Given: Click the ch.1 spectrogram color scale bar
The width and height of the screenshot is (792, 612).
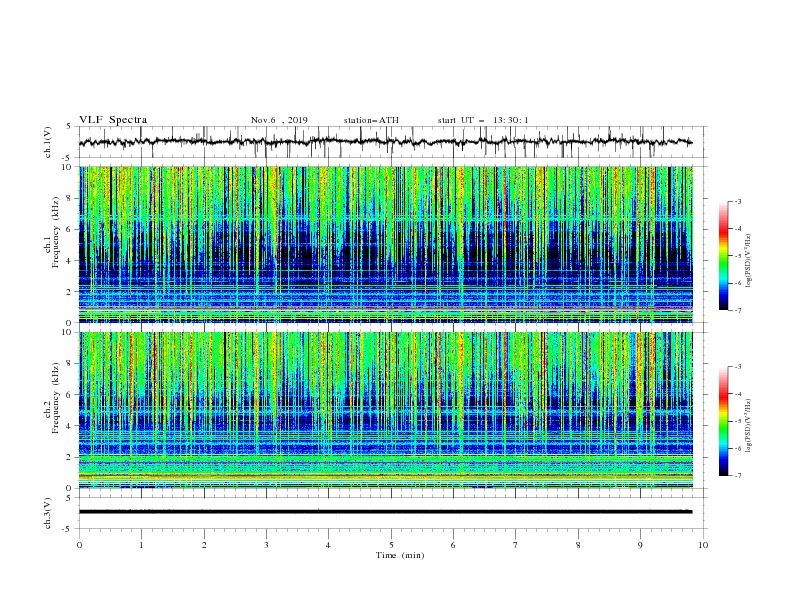Looking at the screenshot, I should coord(723,256).
